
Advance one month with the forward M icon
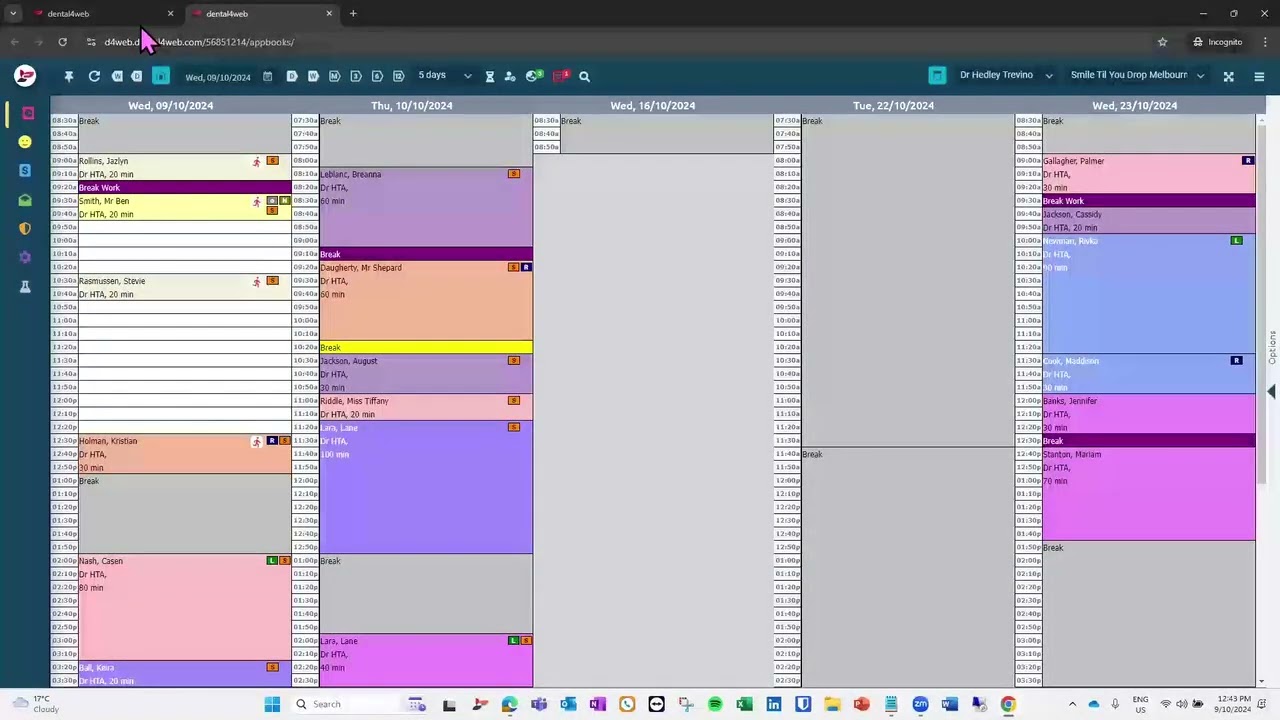[334, 76]
